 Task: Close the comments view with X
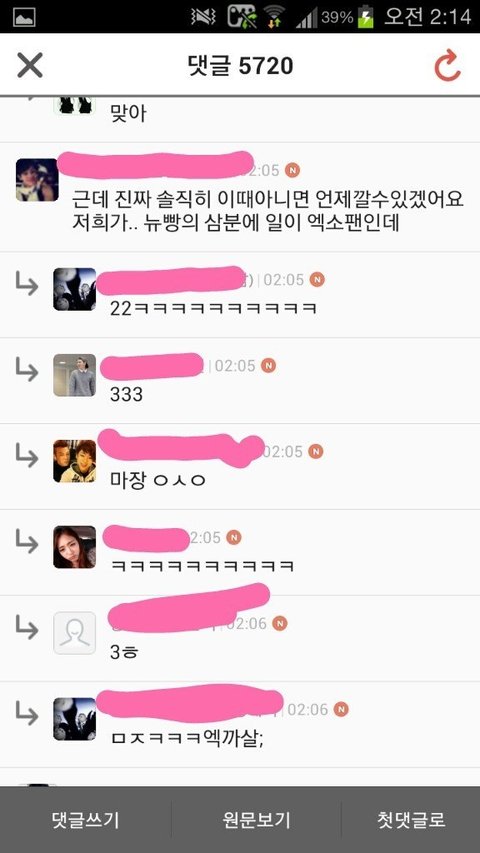pos(30,66)
